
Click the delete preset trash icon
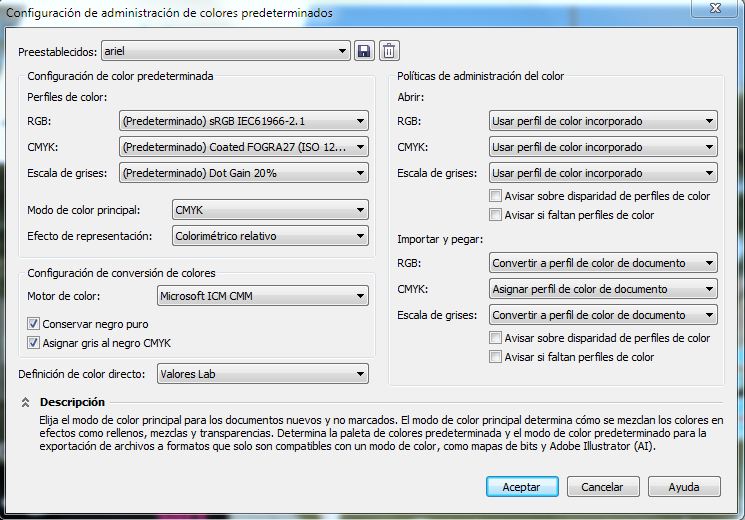point(389,51)
